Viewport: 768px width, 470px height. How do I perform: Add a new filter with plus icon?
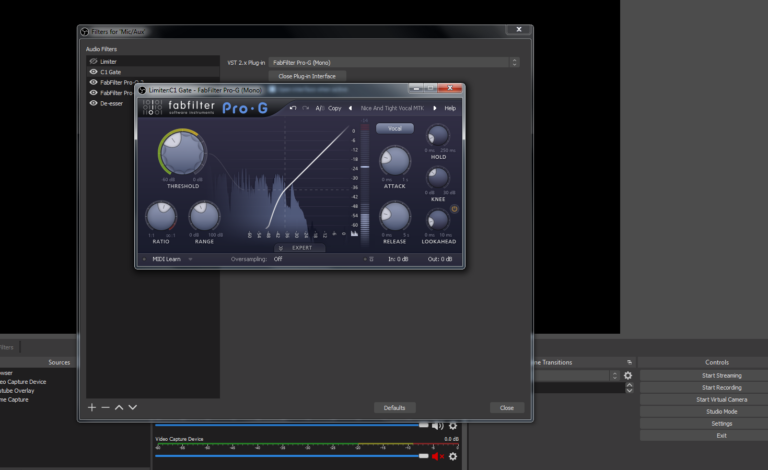tap(92, 407)
